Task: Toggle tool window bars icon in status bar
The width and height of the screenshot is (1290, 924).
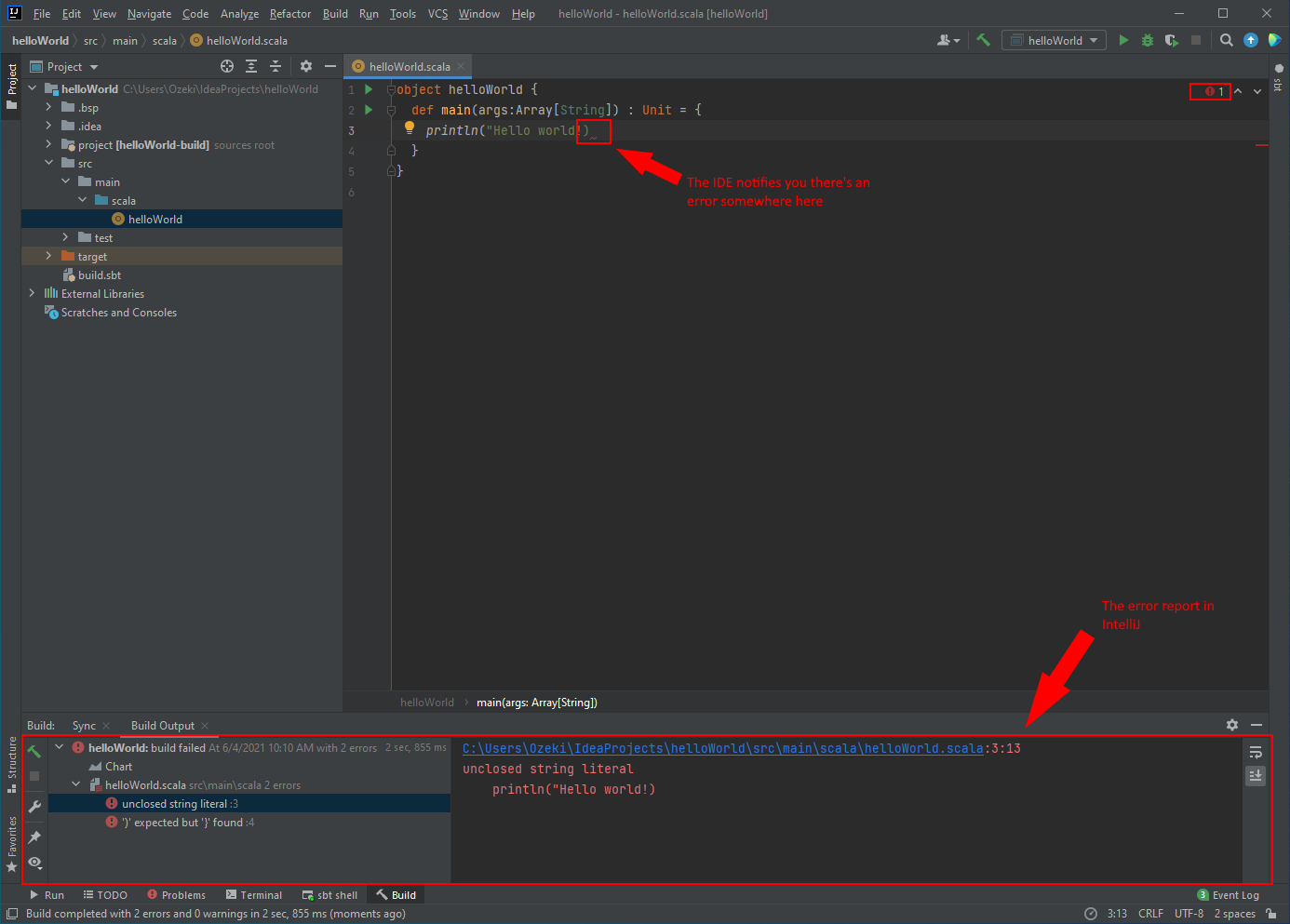Action: pyautogui.click(x=12, y=914)
